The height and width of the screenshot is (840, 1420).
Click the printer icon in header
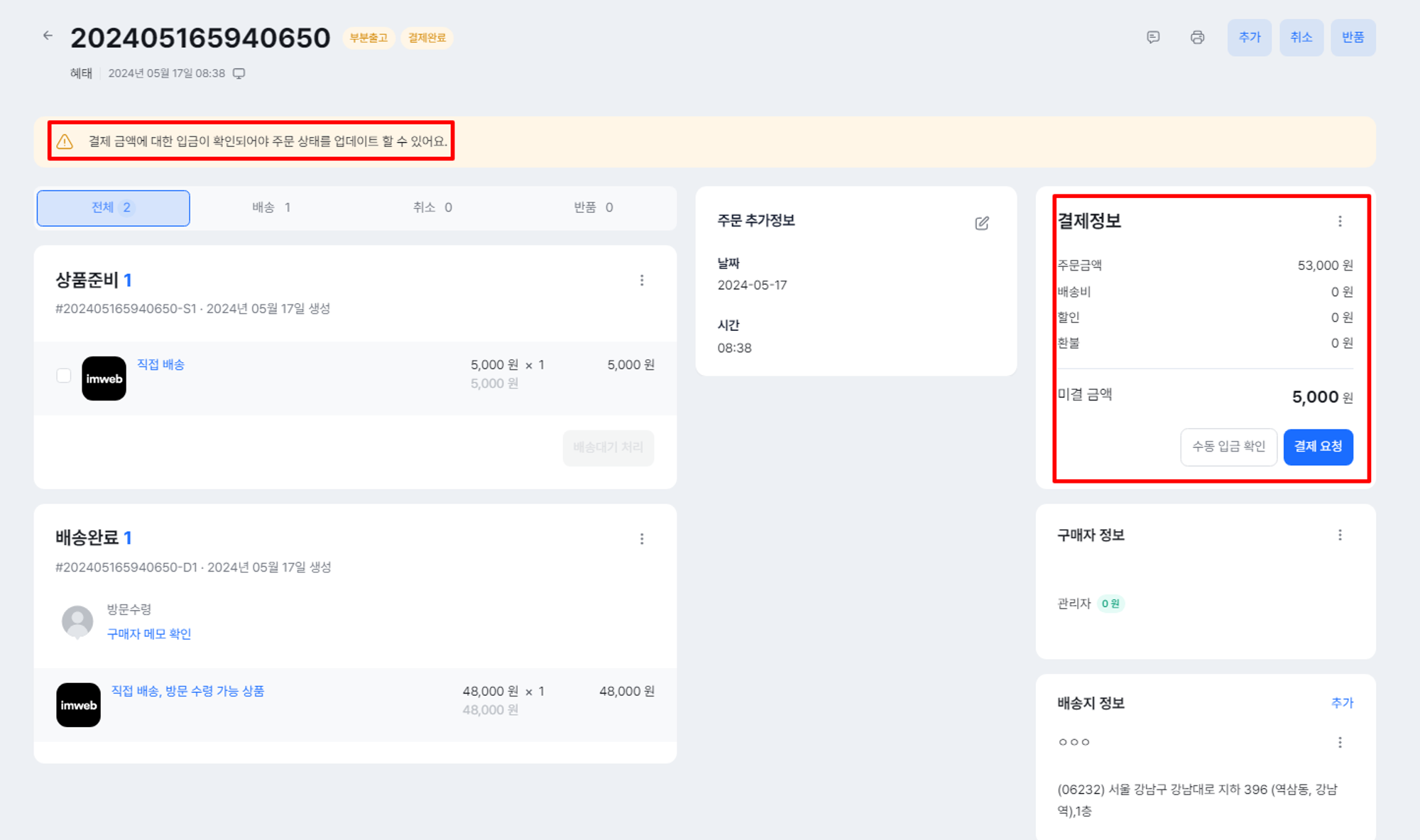click(x=1197, y=37)
